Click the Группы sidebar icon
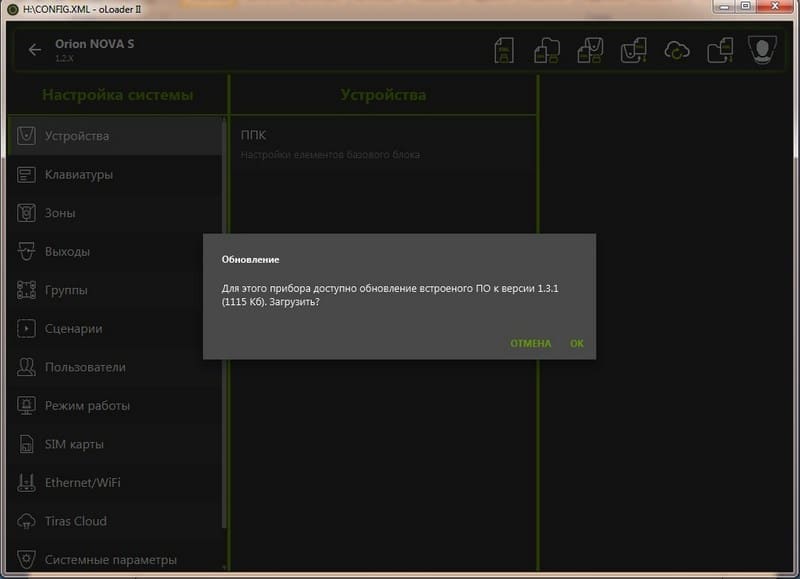800x579 pixels. [x=26, y=290]
